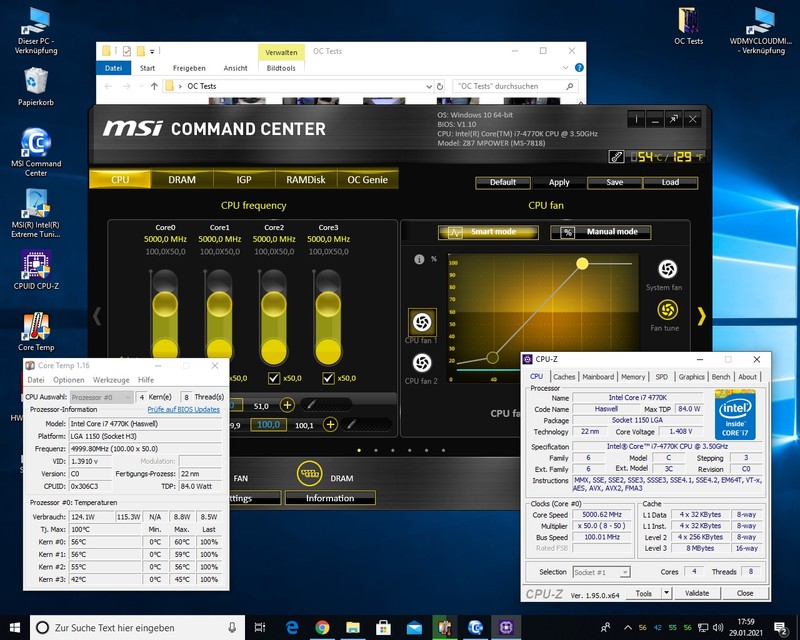Open CPU Auswahl dropdown in Core Temp
The height and width of the screenshot is (640, 800).
tap(101, 397)
